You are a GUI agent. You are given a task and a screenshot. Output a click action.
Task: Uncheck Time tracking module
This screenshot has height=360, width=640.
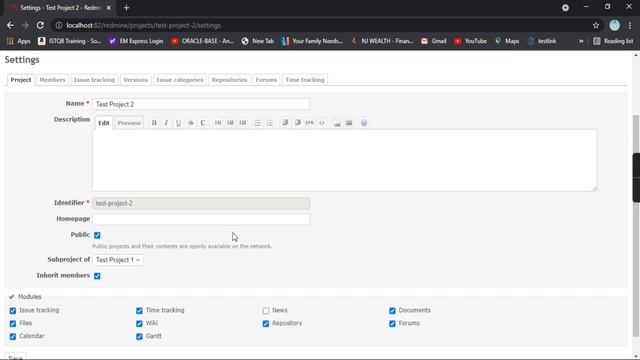coord(139,311)
